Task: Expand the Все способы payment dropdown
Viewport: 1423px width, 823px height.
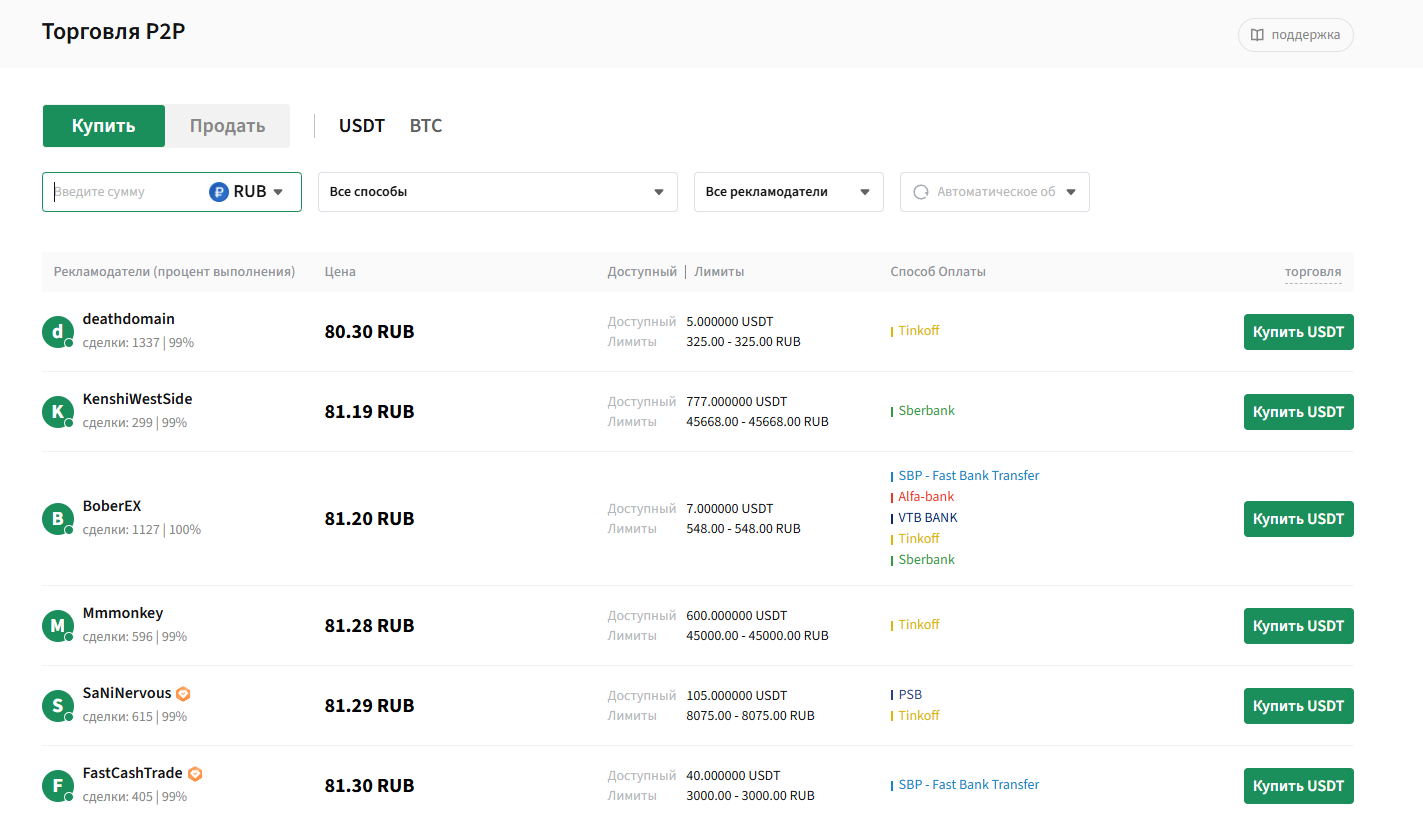Action: (498, 192)
